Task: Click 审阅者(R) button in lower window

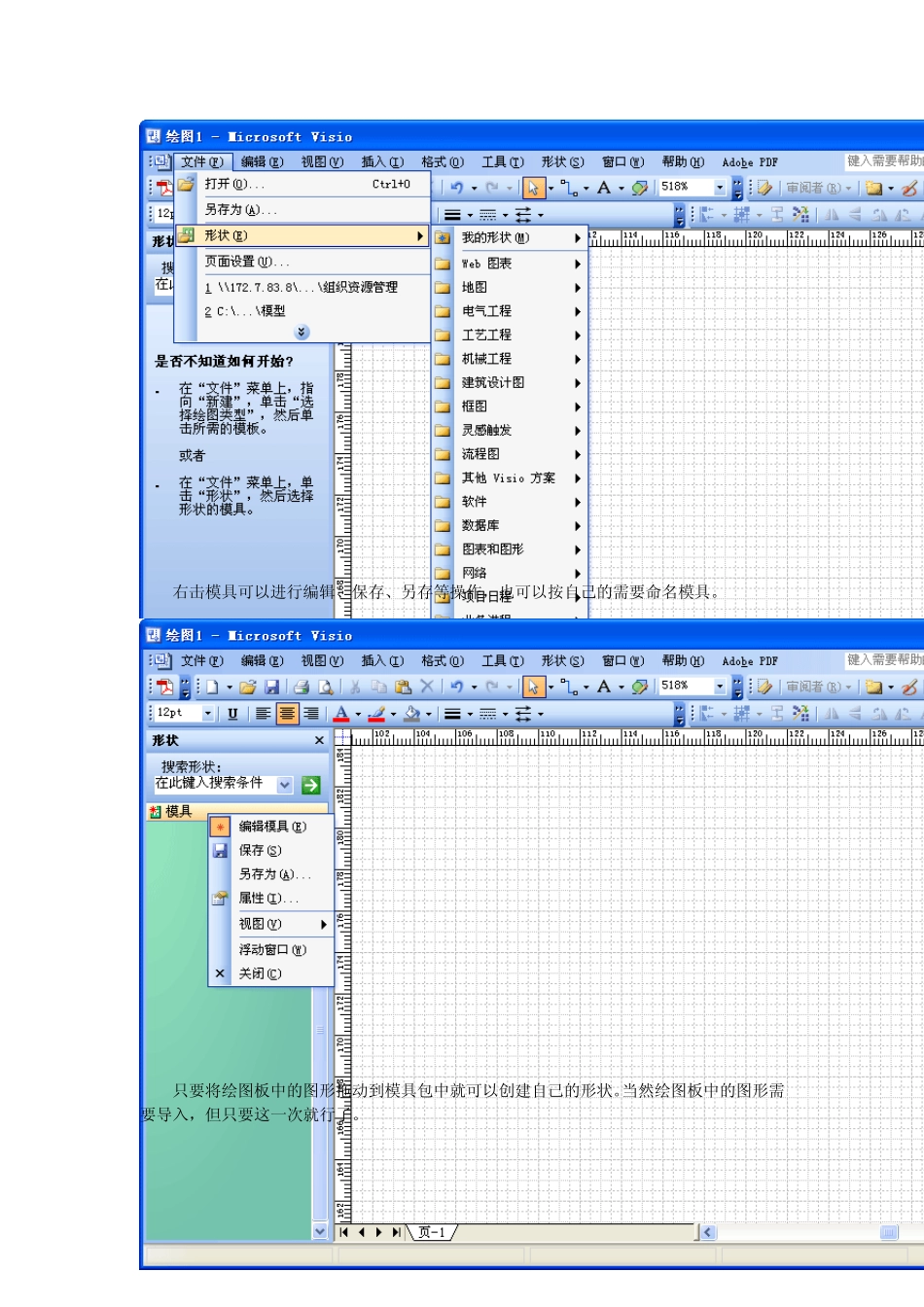Action: [x=819, y=687]
